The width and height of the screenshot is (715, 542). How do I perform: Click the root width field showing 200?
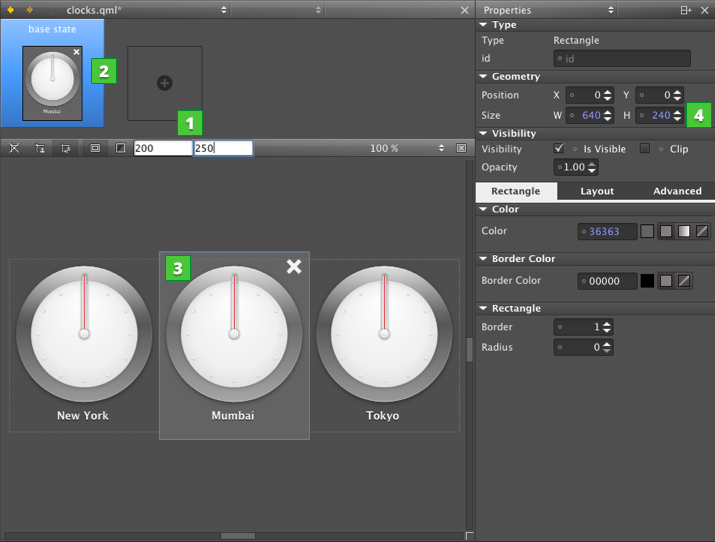coord(163,148)
